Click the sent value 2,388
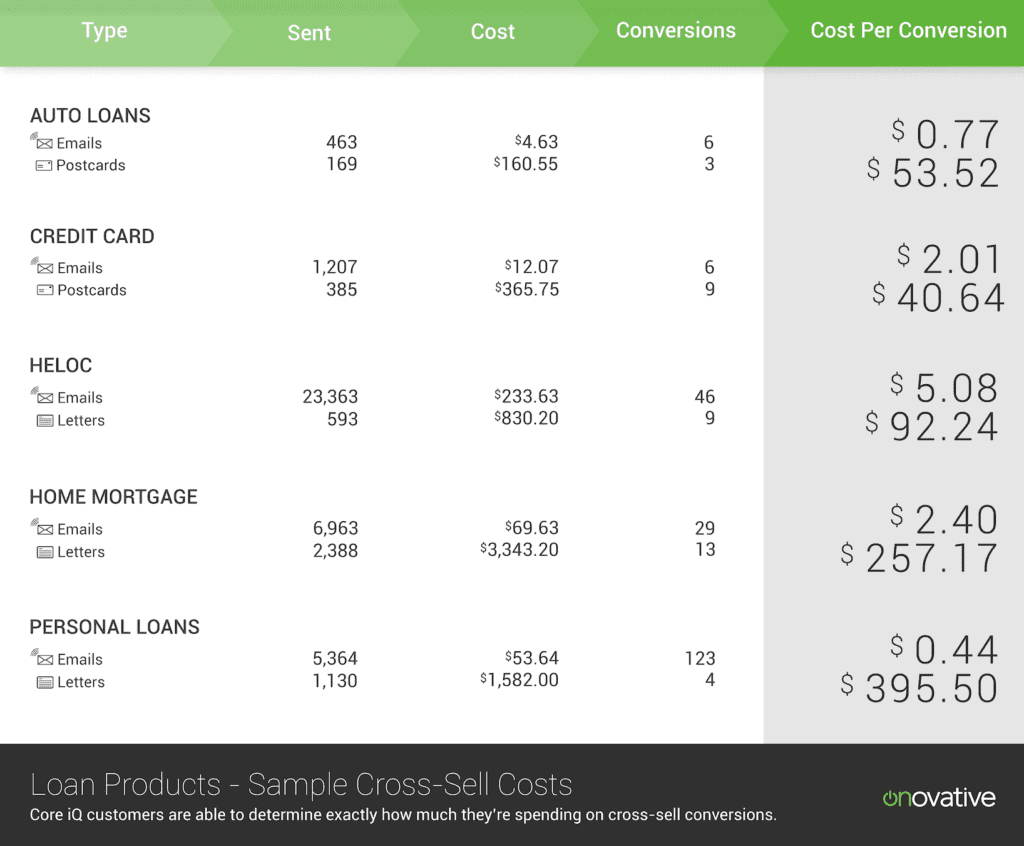 point(336,551)
